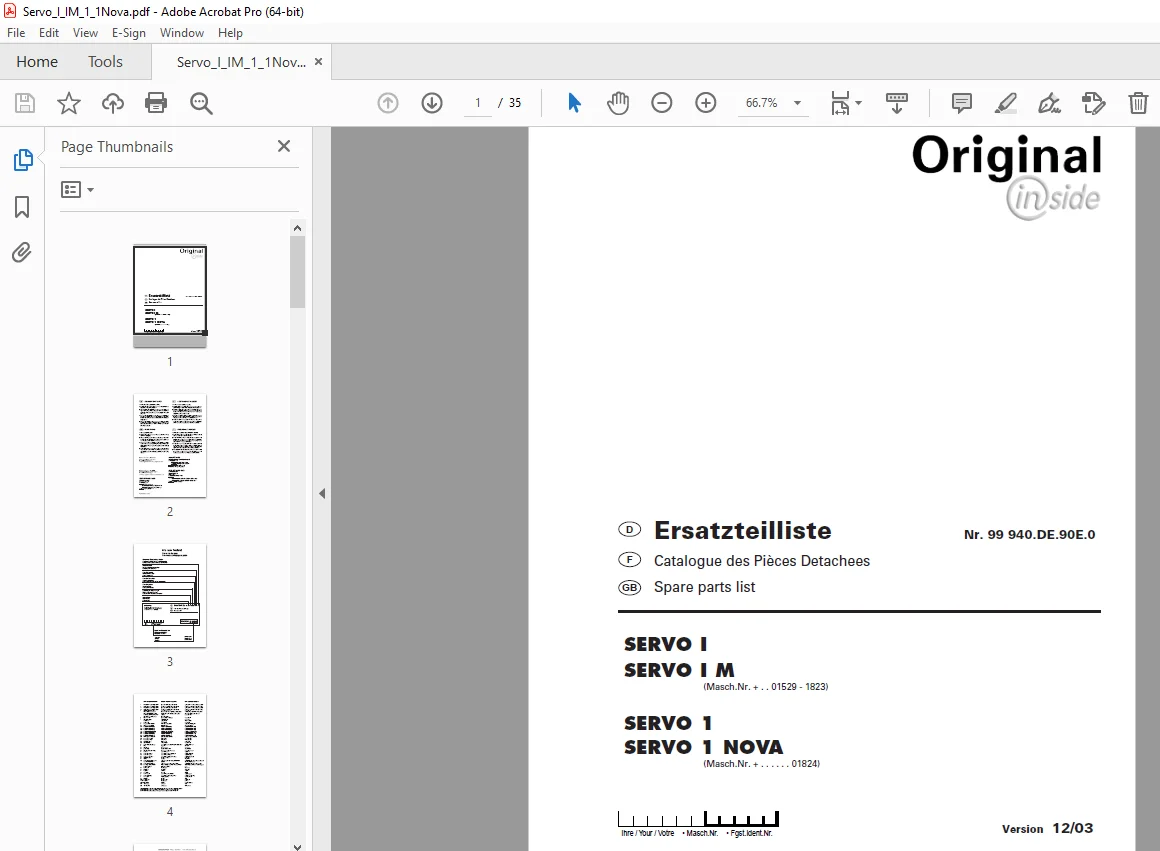Click 'Catalogue des Pièces Detachees' text
1160x851 pixels.
[762, 561]
